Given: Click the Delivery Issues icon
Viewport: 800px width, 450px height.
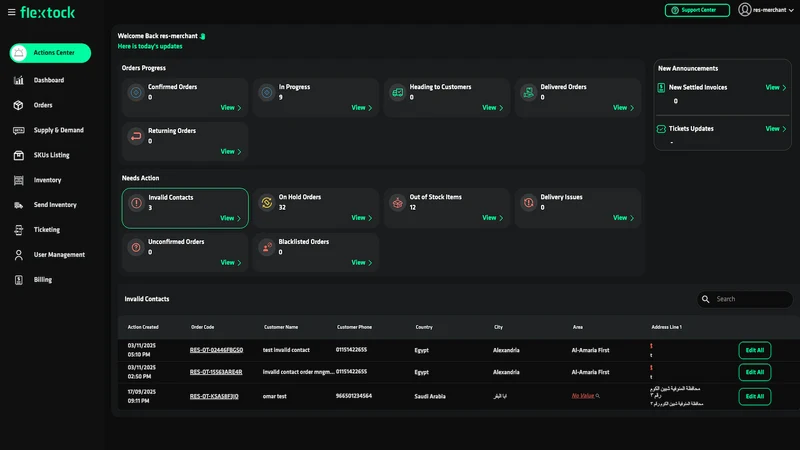Looking at the screenshot, I should 528,203.
